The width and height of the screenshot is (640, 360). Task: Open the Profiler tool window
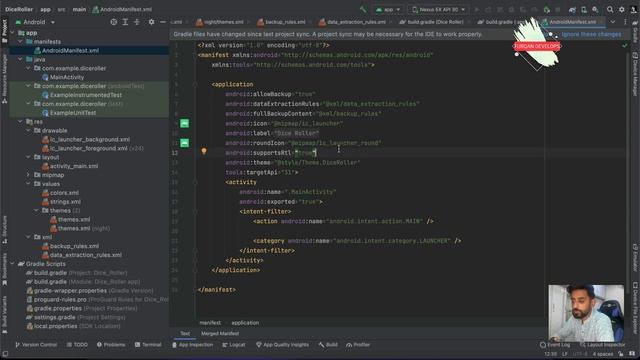click(x=358, y=345)
